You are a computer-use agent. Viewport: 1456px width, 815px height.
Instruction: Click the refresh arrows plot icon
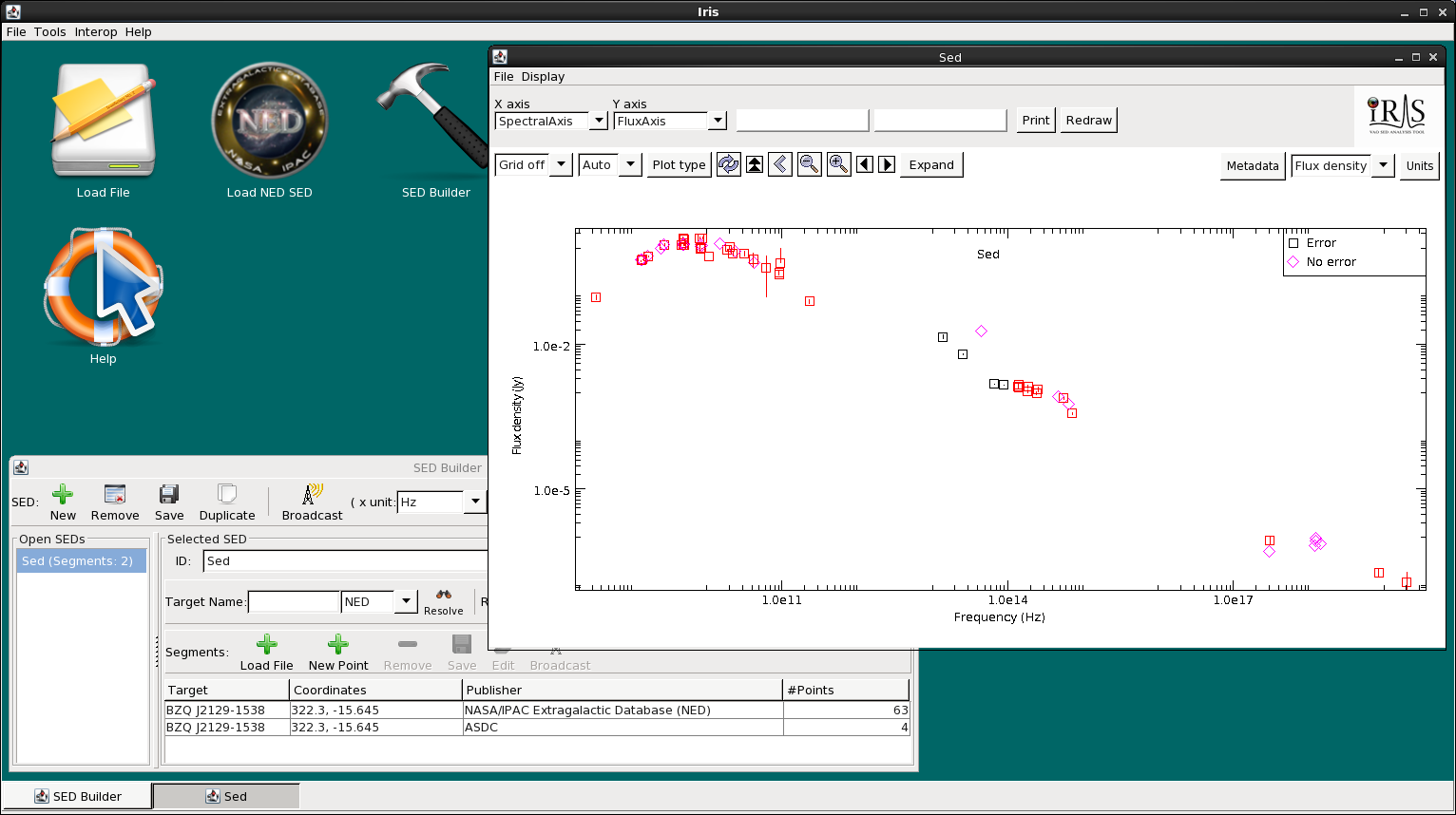coord(729,164)
